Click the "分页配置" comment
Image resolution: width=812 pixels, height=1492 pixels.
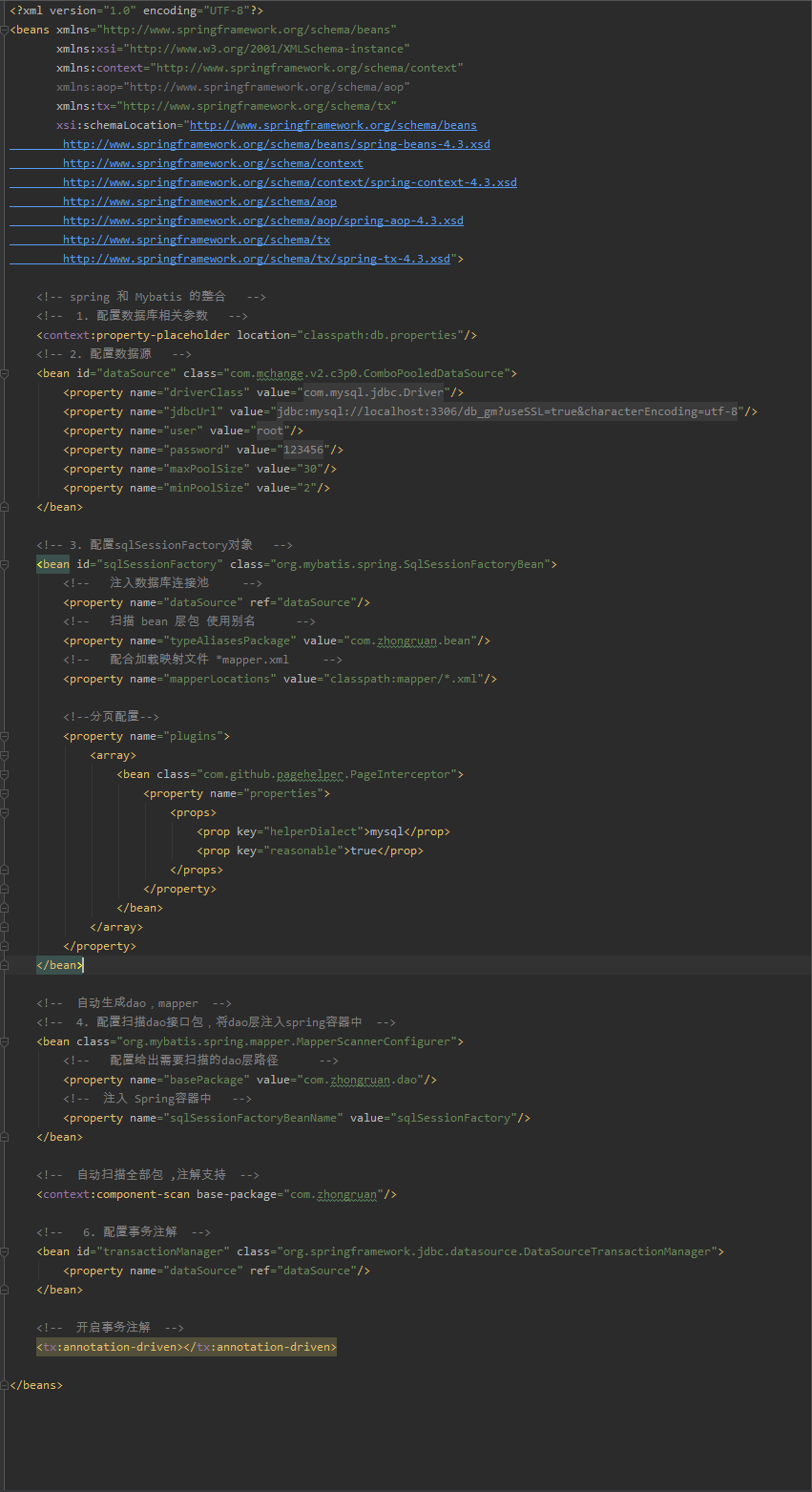click(111, 717)
